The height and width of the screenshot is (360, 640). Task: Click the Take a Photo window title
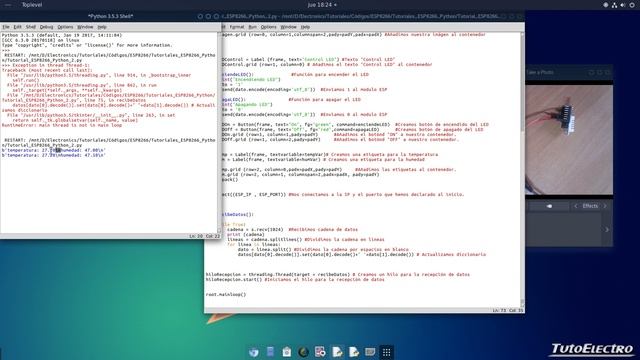540,73
